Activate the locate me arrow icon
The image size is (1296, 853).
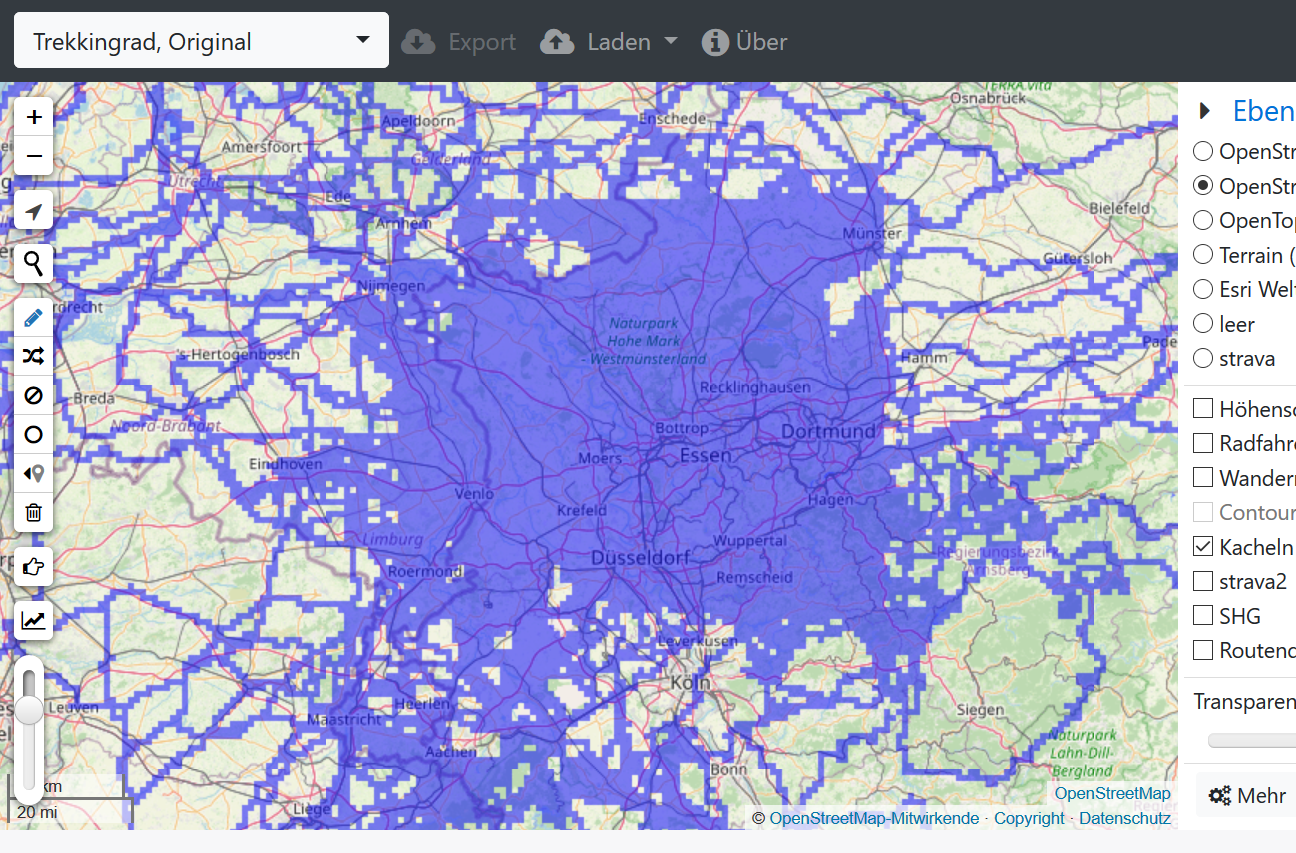point(34,211)
